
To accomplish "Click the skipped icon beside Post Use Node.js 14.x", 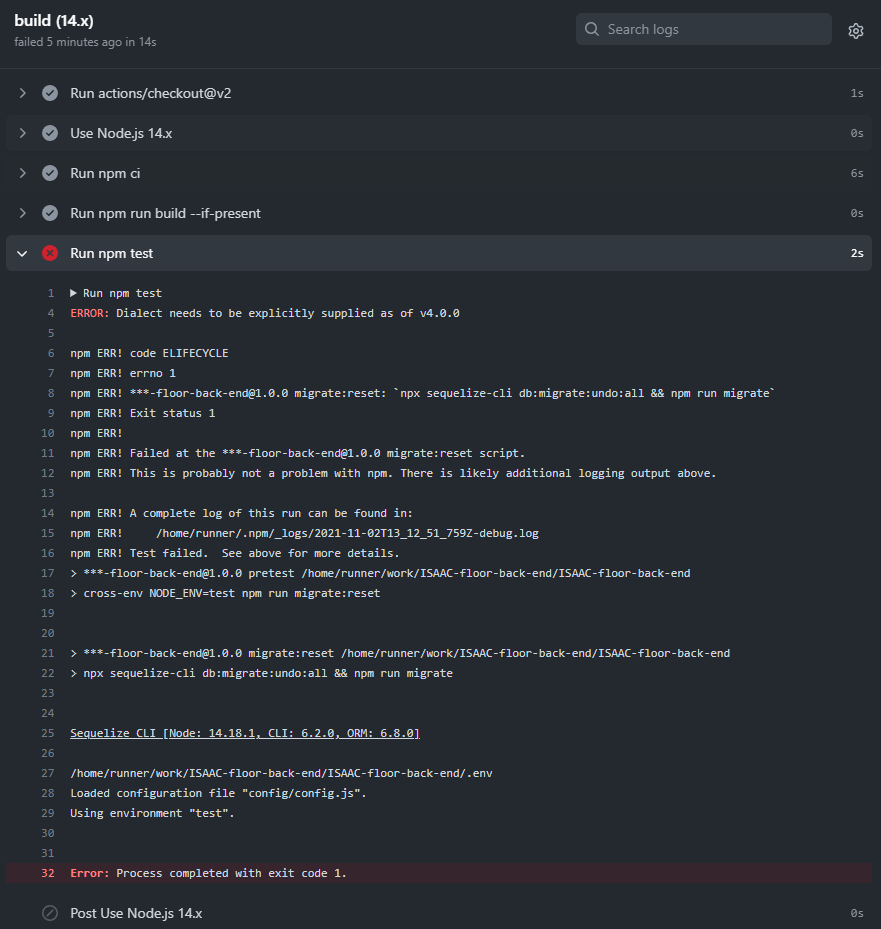I will (50, 912).
